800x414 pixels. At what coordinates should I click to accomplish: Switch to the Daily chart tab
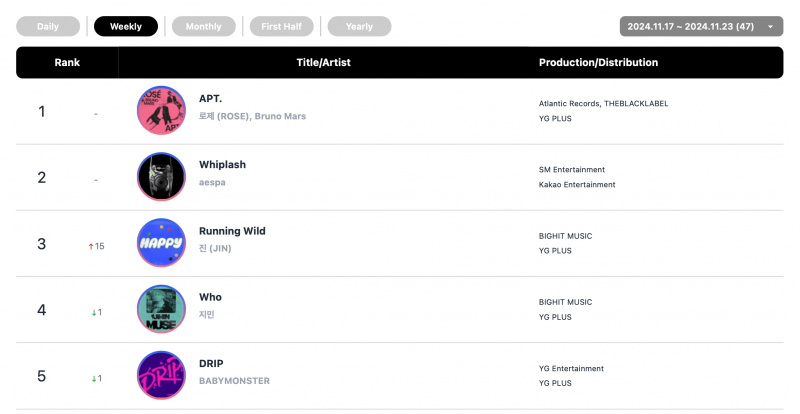click(x=48, y=27)
